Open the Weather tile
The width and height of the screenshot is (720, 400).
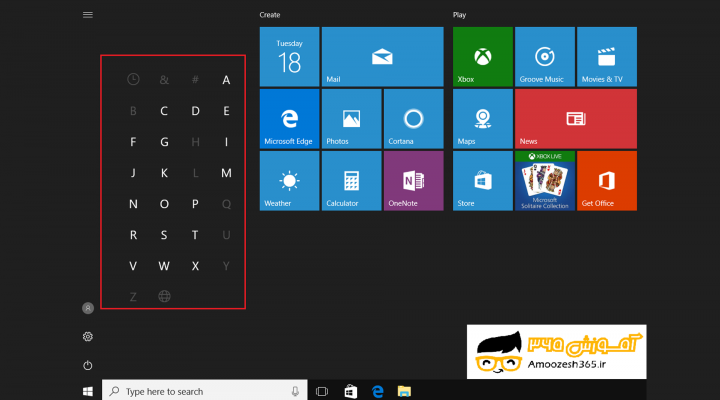tap(289, 181)
